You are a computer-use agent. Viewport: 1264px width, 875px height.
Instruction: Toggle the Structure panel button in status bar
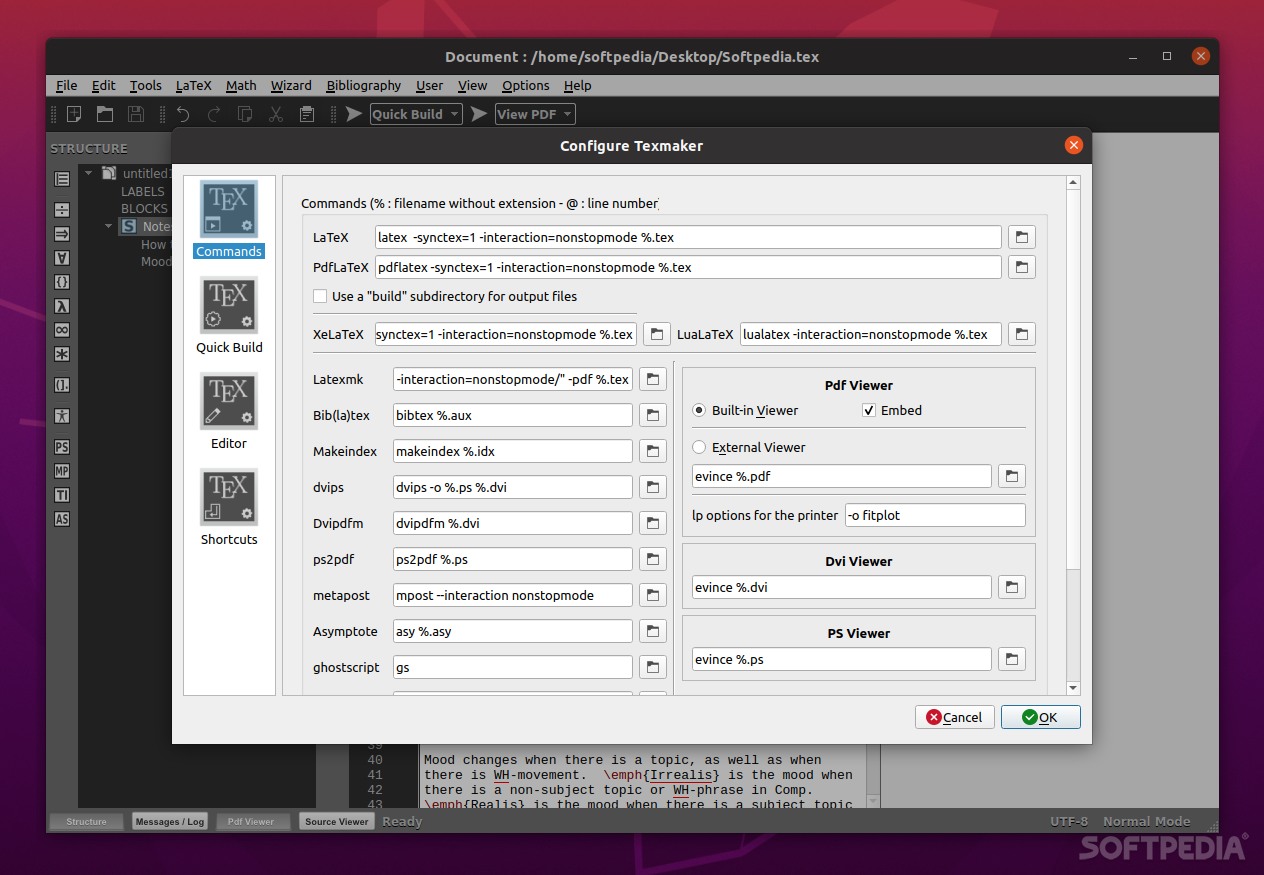87,821
